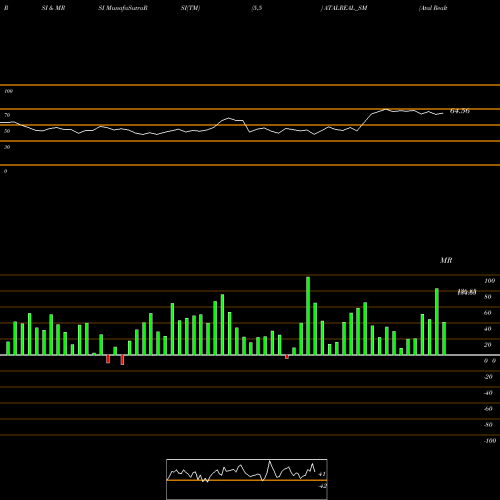Click the 'SI(TM)' header label

tap(190, 8)
